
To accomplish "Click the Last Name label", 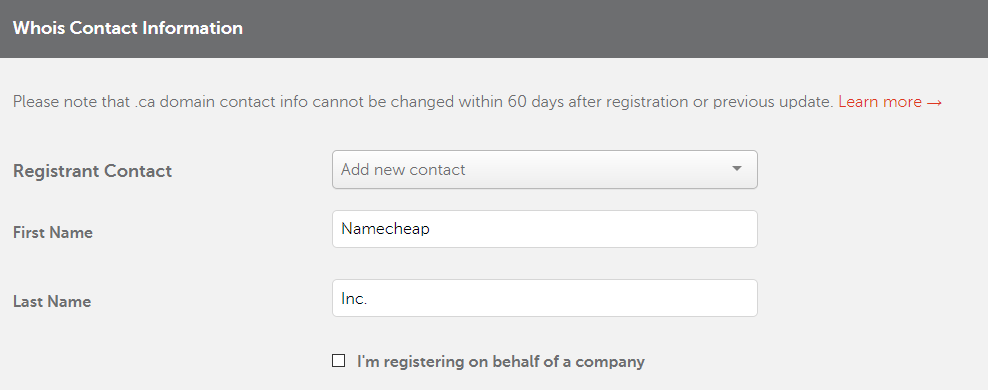I will point(52,301).
